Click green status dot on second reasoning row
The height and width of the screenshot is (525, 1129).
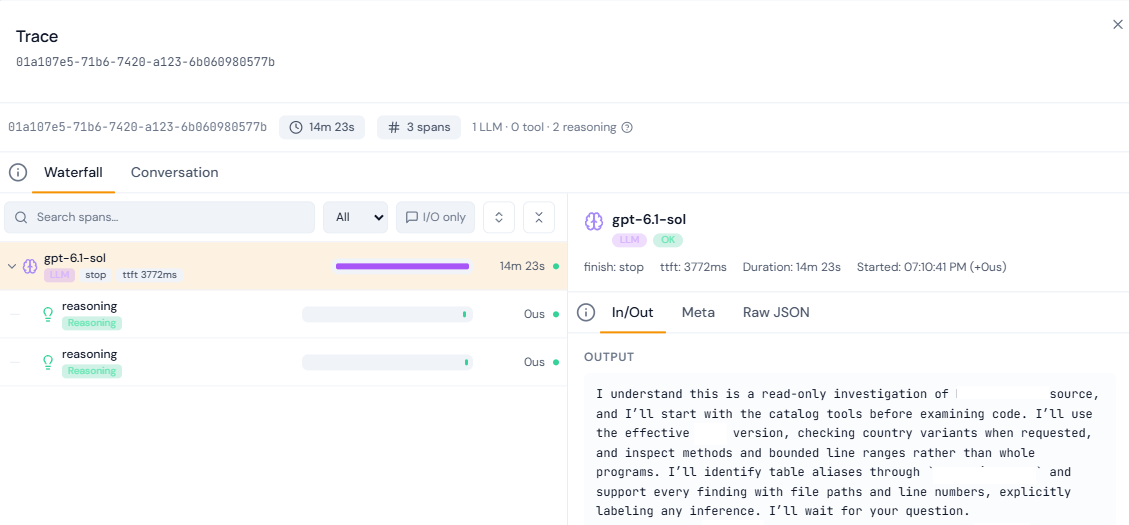tap(556, 362)
